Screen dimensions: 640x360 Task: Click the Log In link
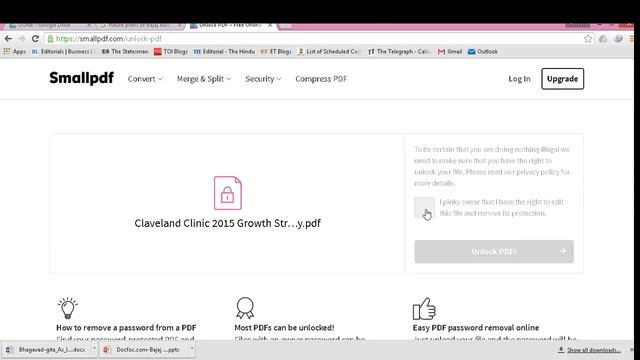point(519,79)
